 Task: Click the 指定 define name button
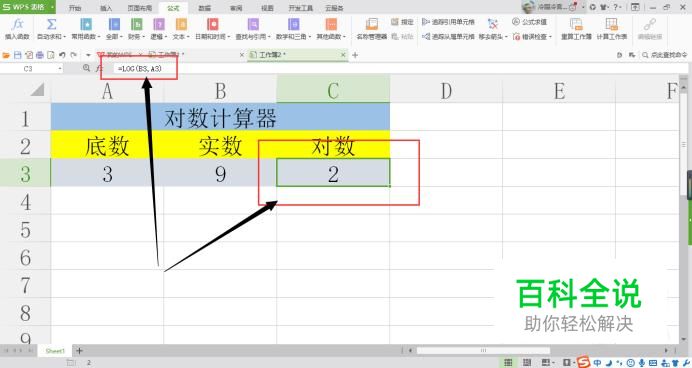click(x=402, y=22)
